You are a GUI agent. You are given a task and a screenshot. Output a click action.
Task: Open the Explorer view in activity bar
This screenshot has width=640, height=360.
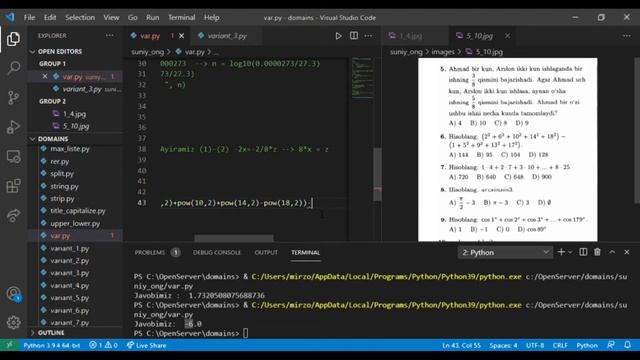13,39
